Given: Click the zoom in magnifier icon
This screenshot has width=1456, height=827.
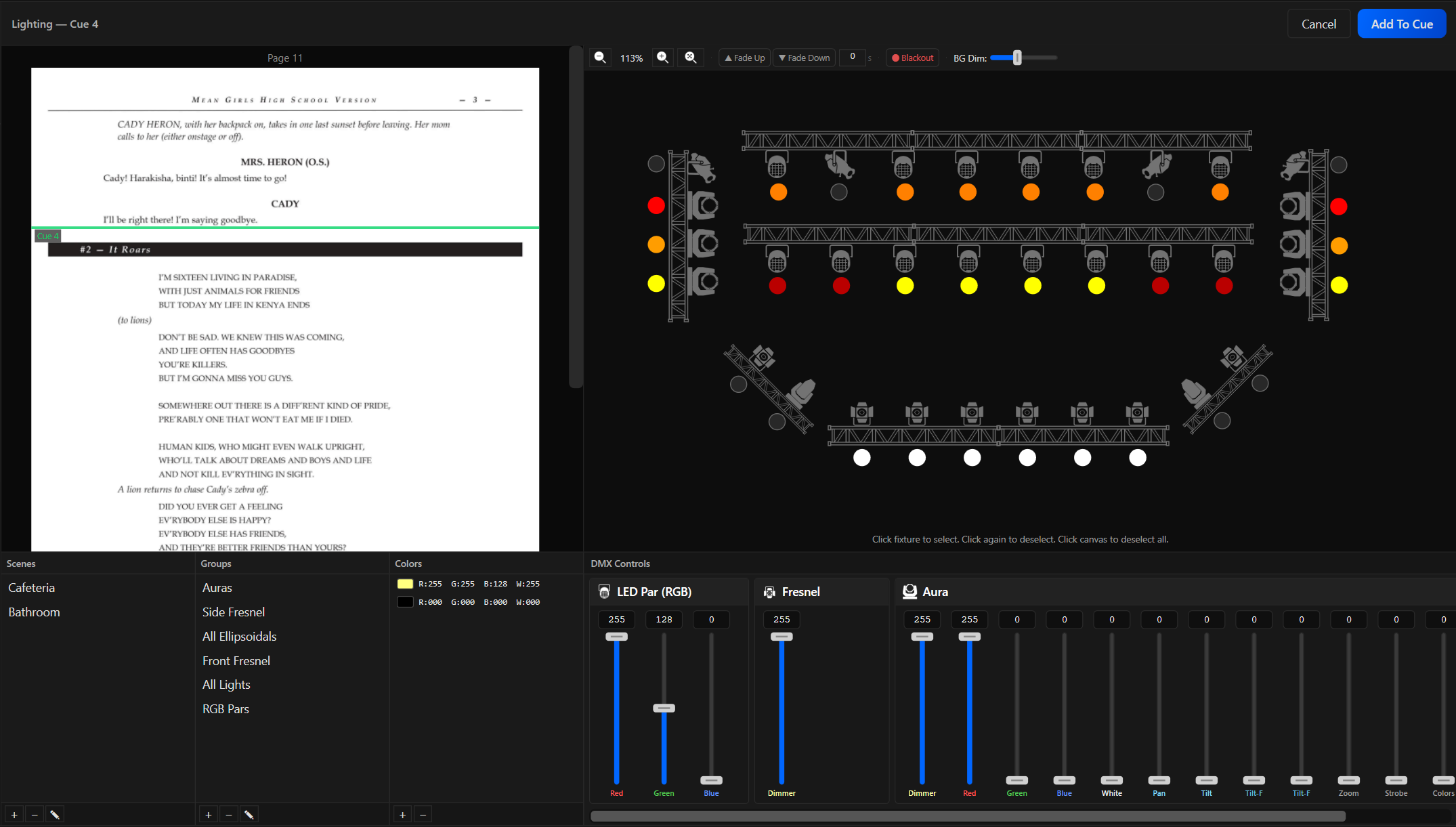Looking at the screenshot, I should [x=662, y=58].
